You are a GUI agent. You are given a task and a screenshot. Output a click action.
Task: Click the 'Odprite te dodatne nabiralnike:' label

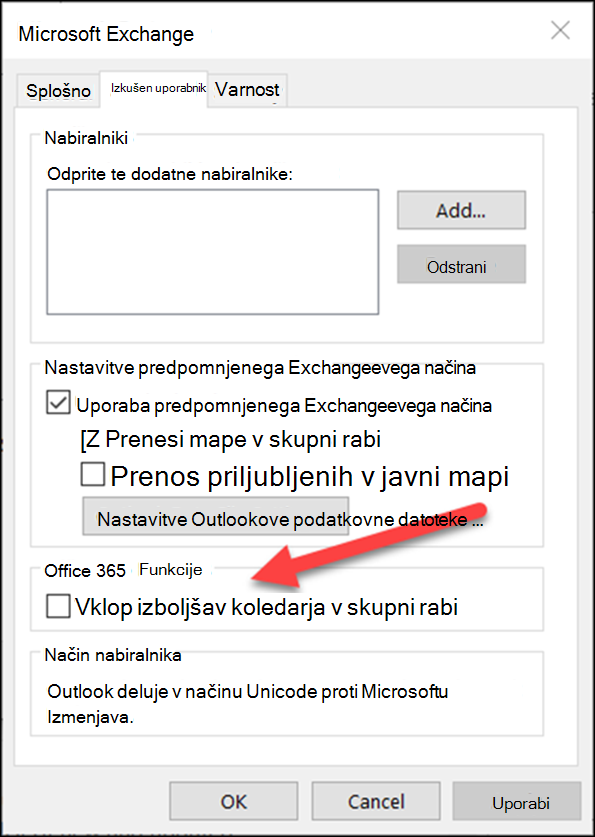170,174
